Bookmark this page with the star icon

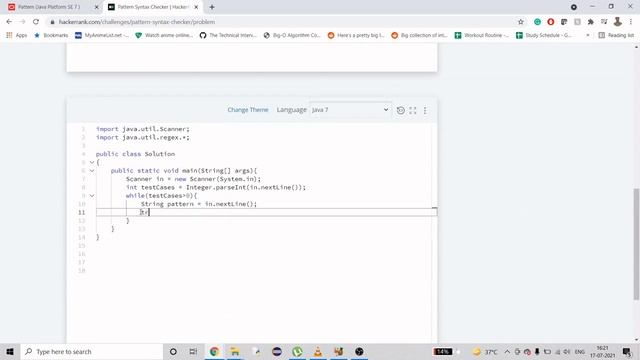coord(520,22)
